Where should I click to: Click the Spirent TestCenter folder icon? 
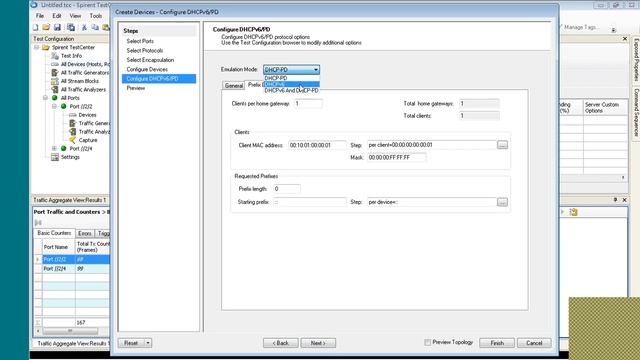pyautogui.click(x=46, y=47)
